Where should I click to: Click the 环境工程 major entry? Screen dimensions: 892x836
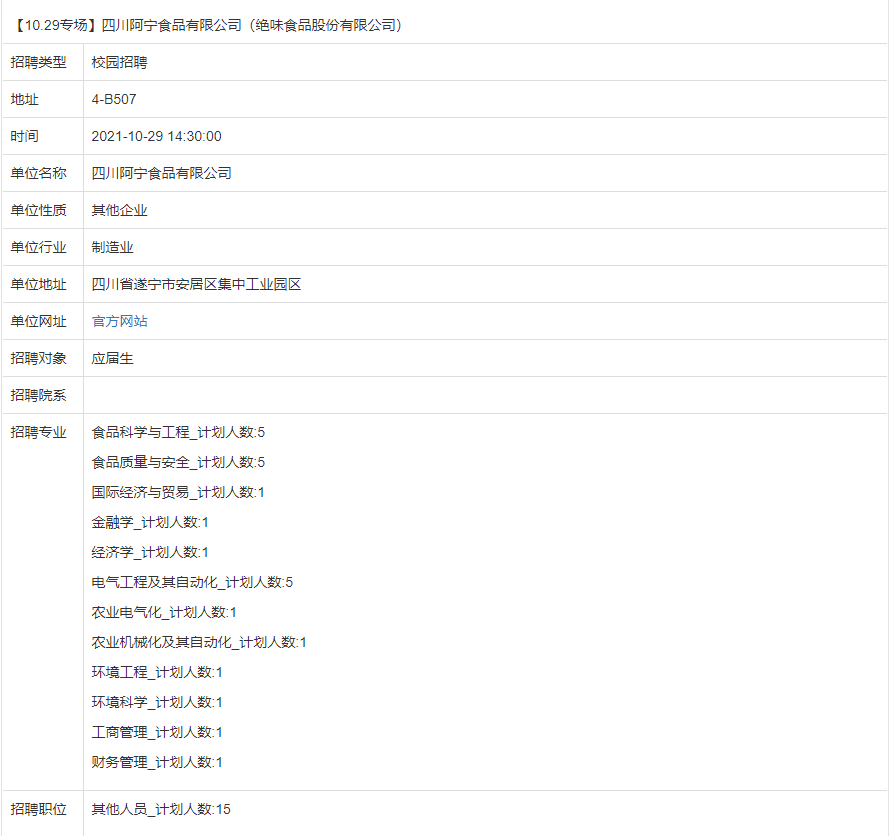tap(157, 672)
